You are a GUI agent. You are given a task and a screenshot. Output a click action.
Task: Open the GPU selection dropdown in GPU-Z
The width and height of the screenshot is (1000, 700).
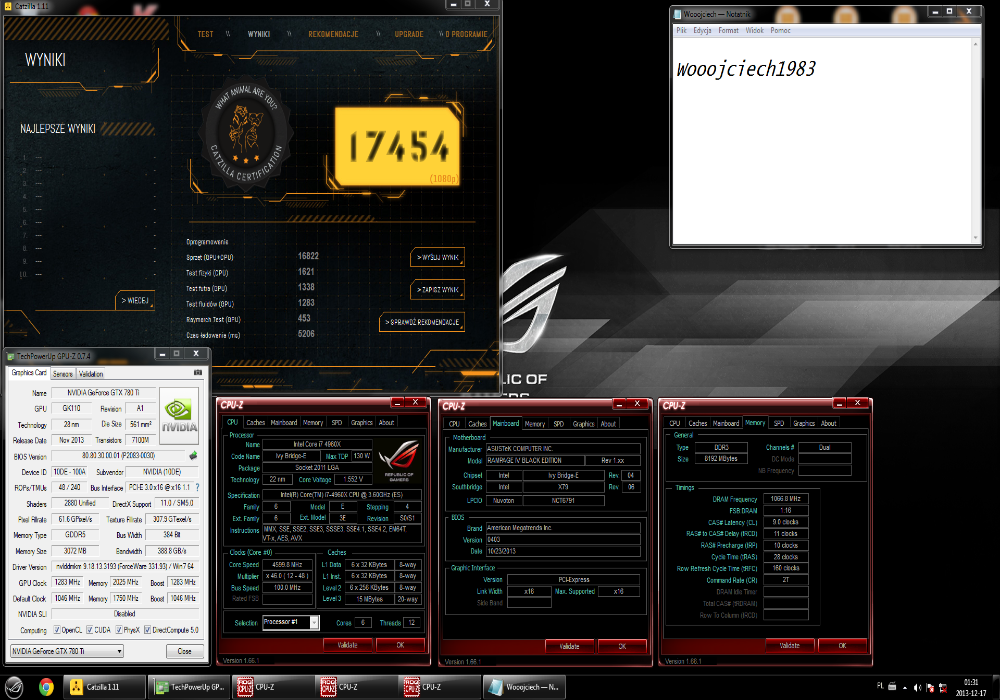coord(66,651)
